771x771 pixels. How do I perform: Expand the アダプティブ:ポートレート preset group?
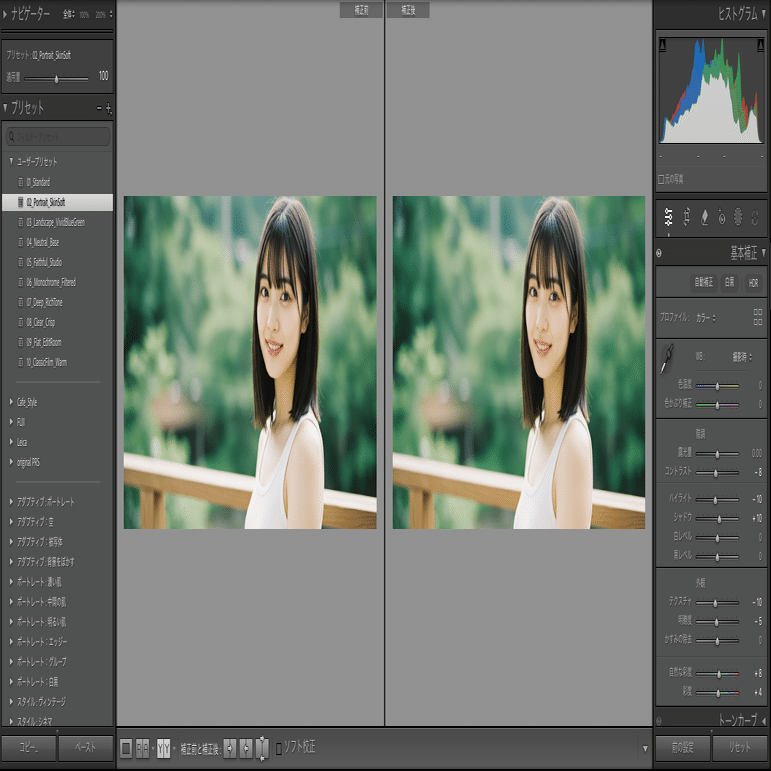(11, 502)
